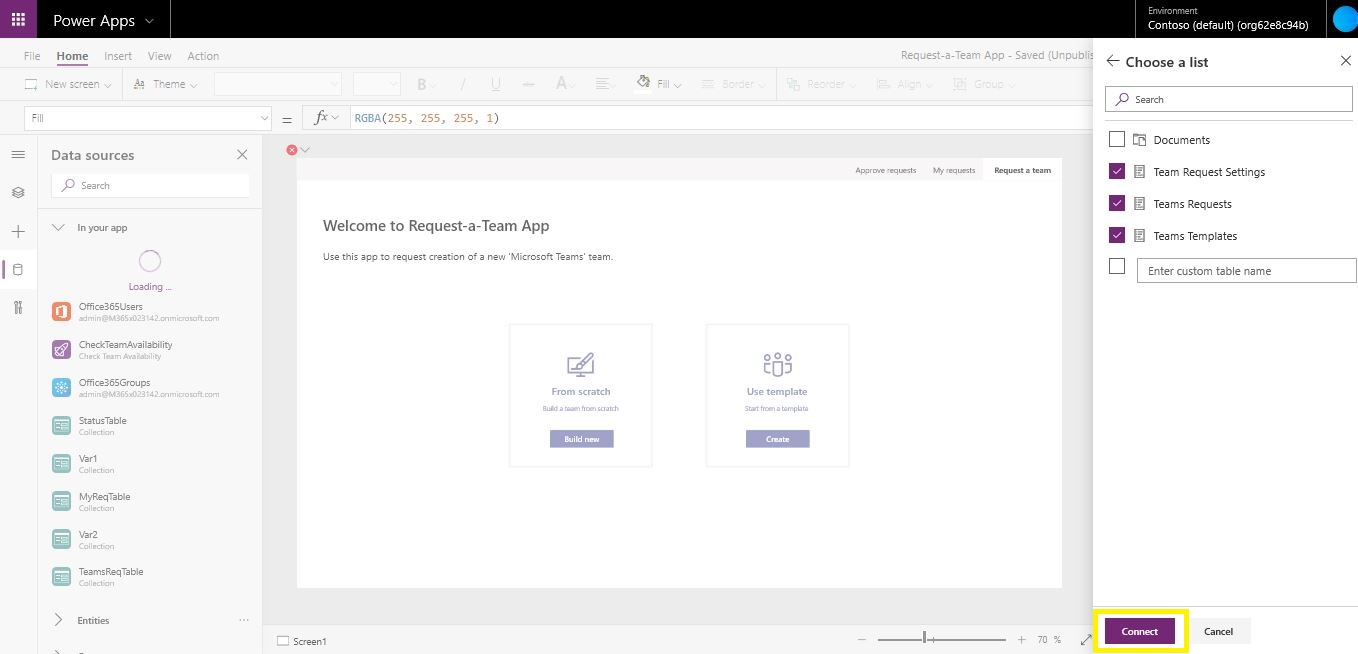Click the Connect button

click(x=1139, y=631)
